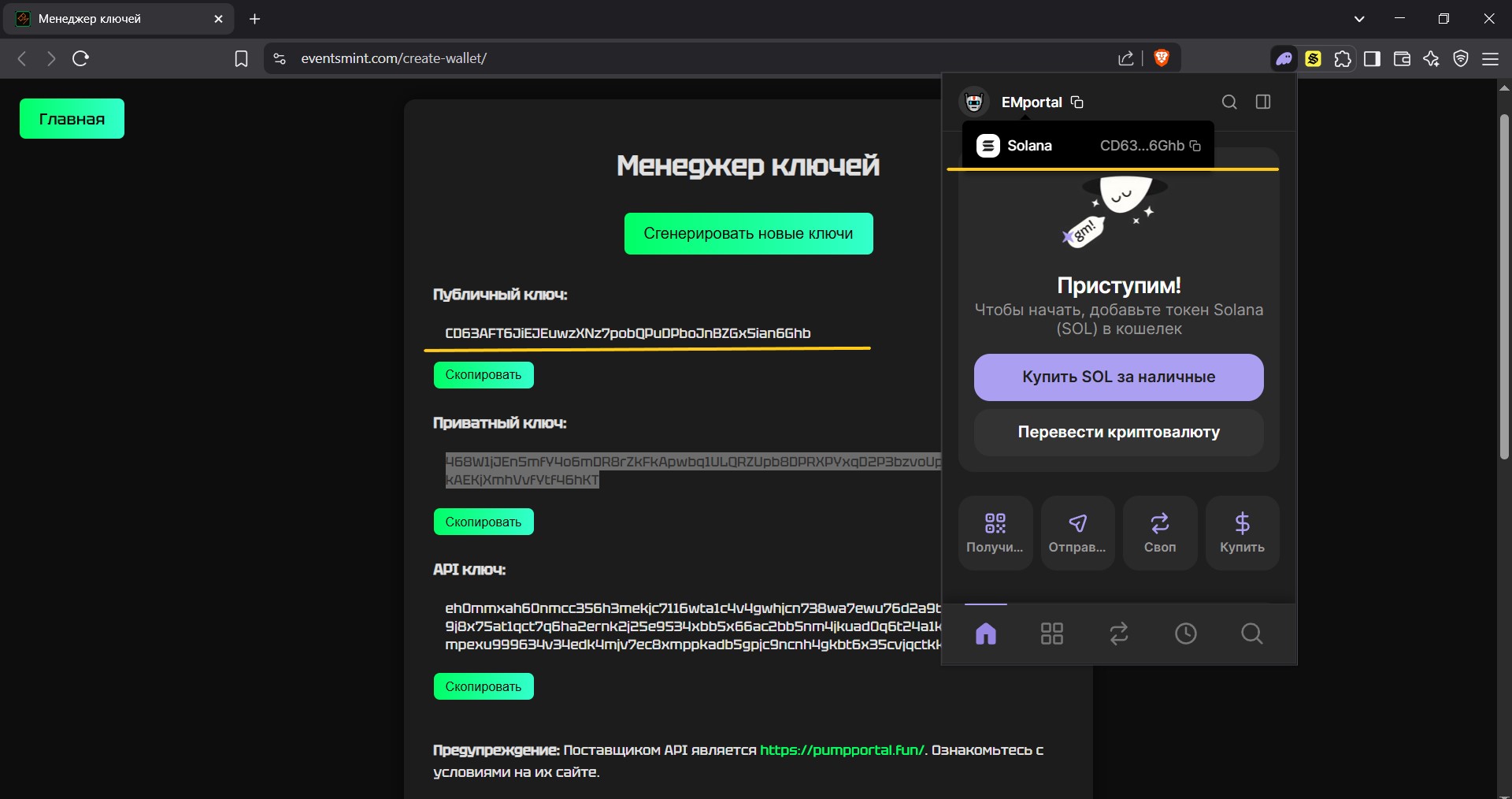Image resolution: width=1512 pixels, height=799 pixels.
Task: Open the browser hamburger main menu
Action: [x=1490, y=59]
